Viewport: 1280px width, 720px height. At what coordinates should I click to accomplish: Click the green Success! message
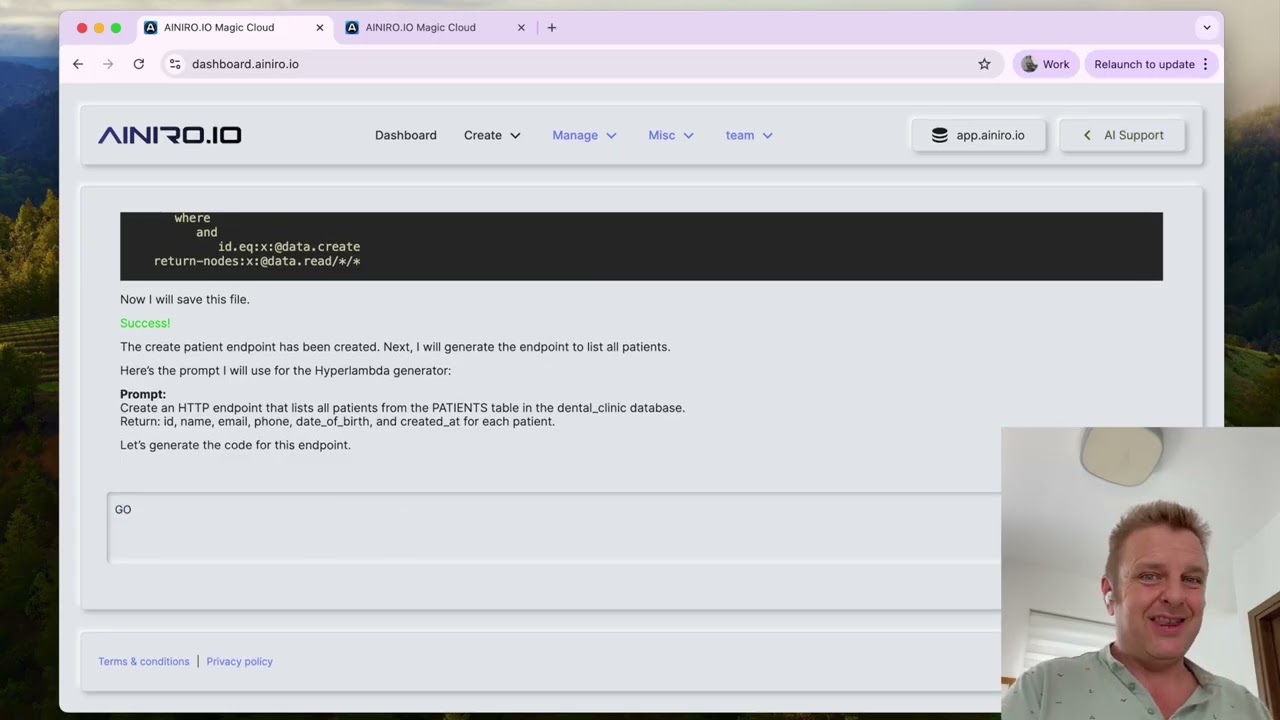[145, 323]
